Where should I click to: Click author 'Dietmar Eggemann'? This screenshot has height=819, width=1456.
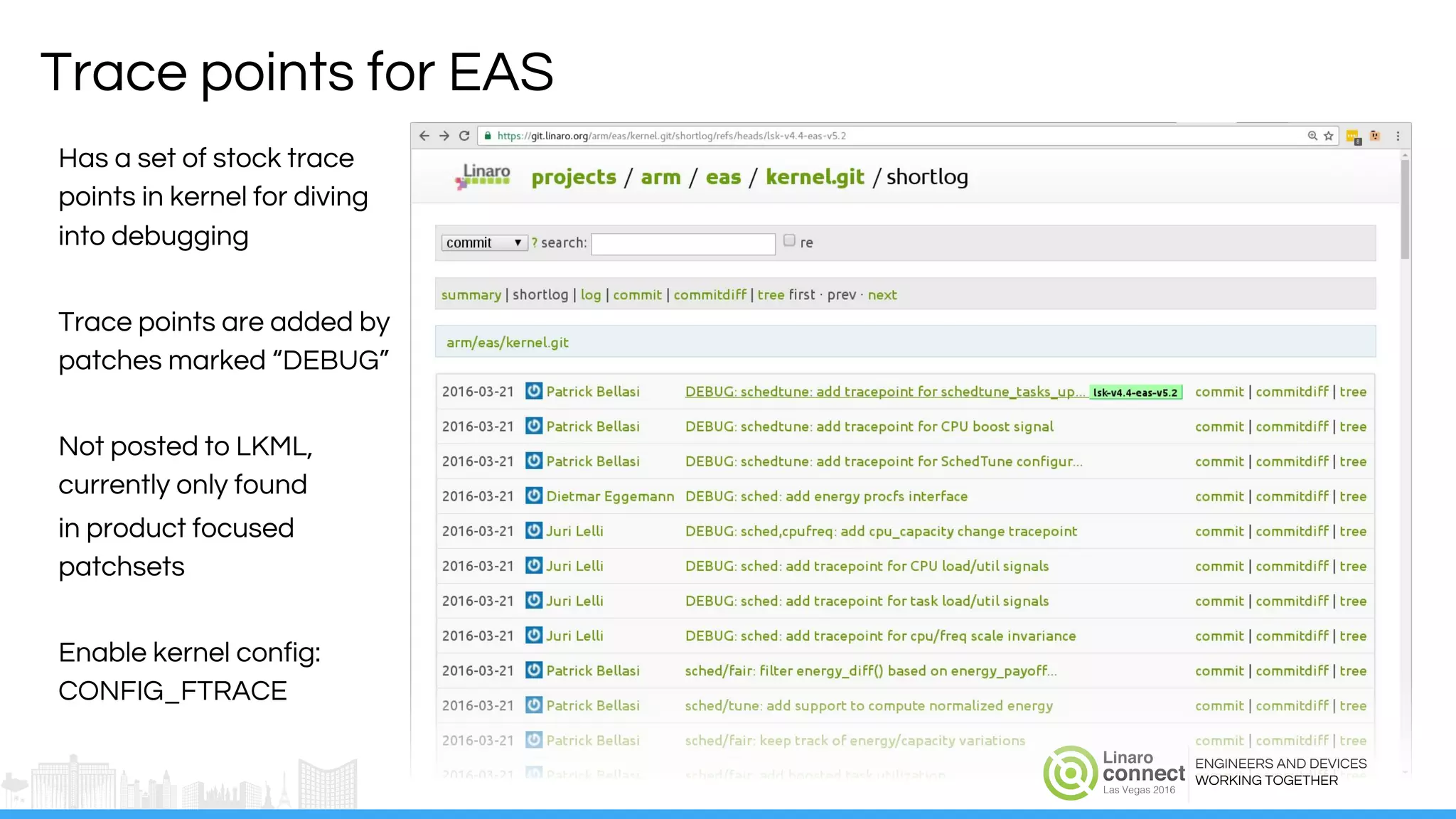pyautogui.click(x=610, y=496)
